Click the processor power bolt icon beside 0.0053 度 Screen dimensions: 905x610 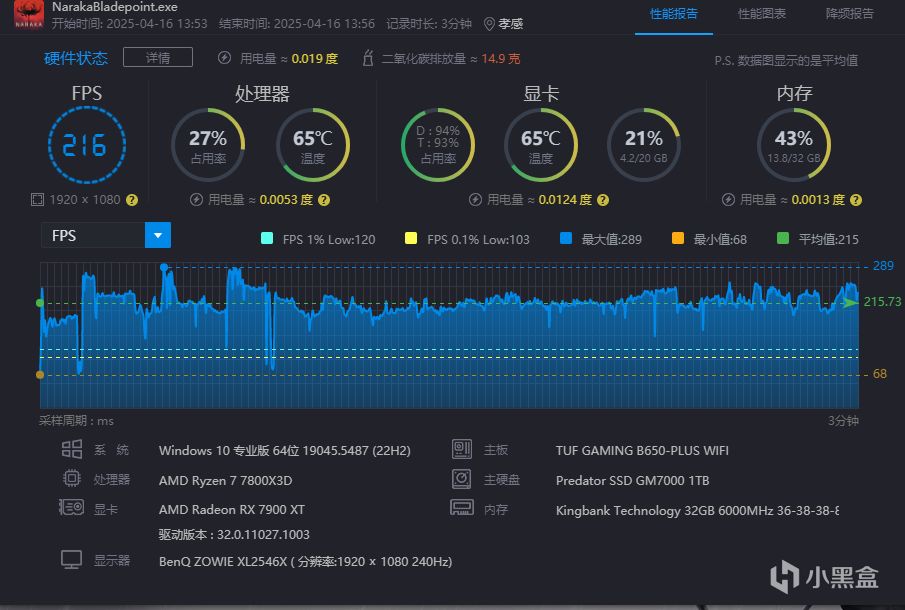click(196, 200)
